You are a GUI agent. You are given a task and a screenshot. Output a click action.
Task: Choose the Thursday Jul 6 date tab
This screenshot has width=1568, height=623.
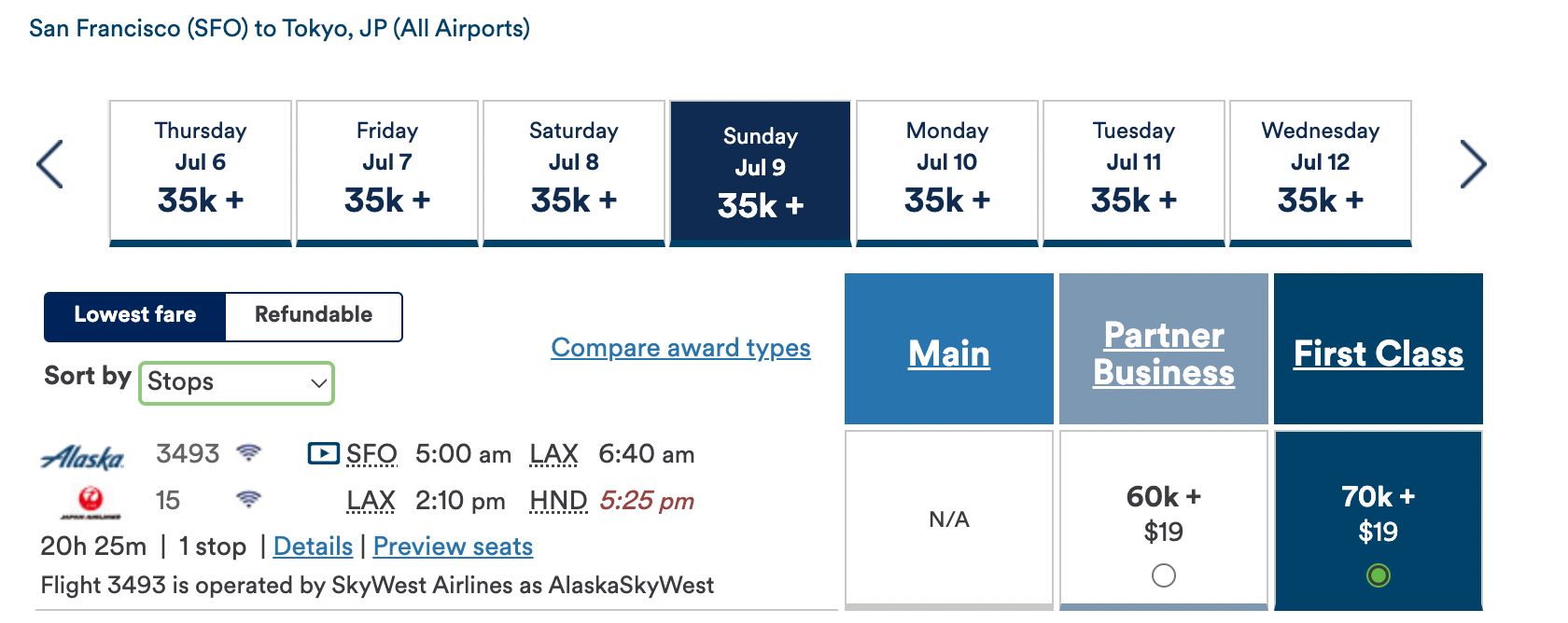[201, 173]
